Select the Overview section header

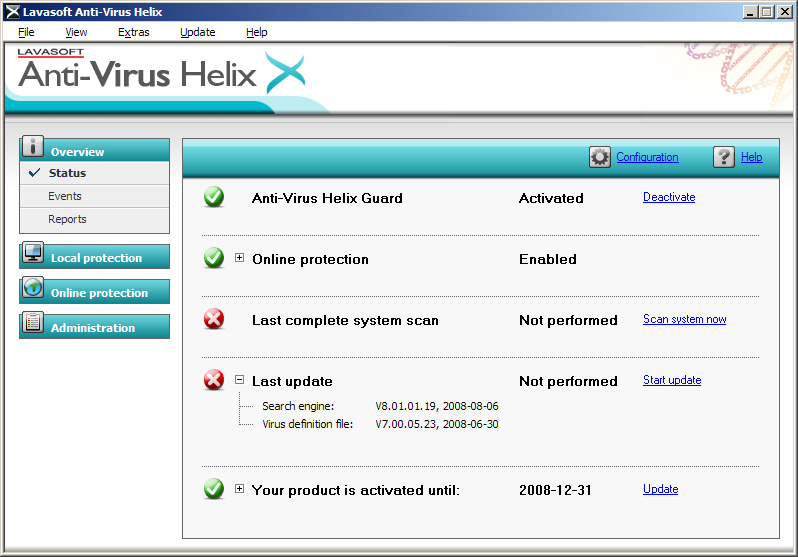coord(95,150)
